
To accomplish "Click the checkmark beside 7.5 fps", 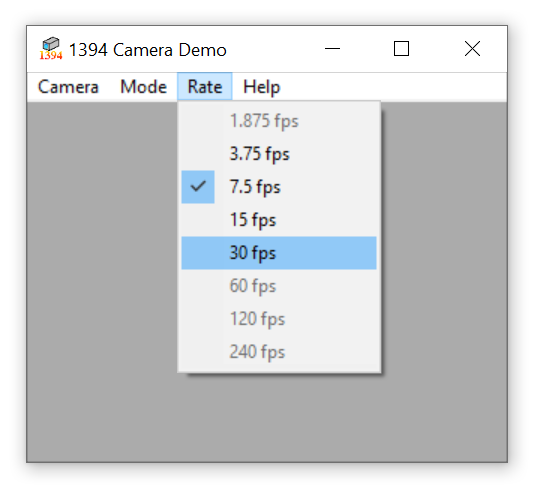I will click(198, 187).
